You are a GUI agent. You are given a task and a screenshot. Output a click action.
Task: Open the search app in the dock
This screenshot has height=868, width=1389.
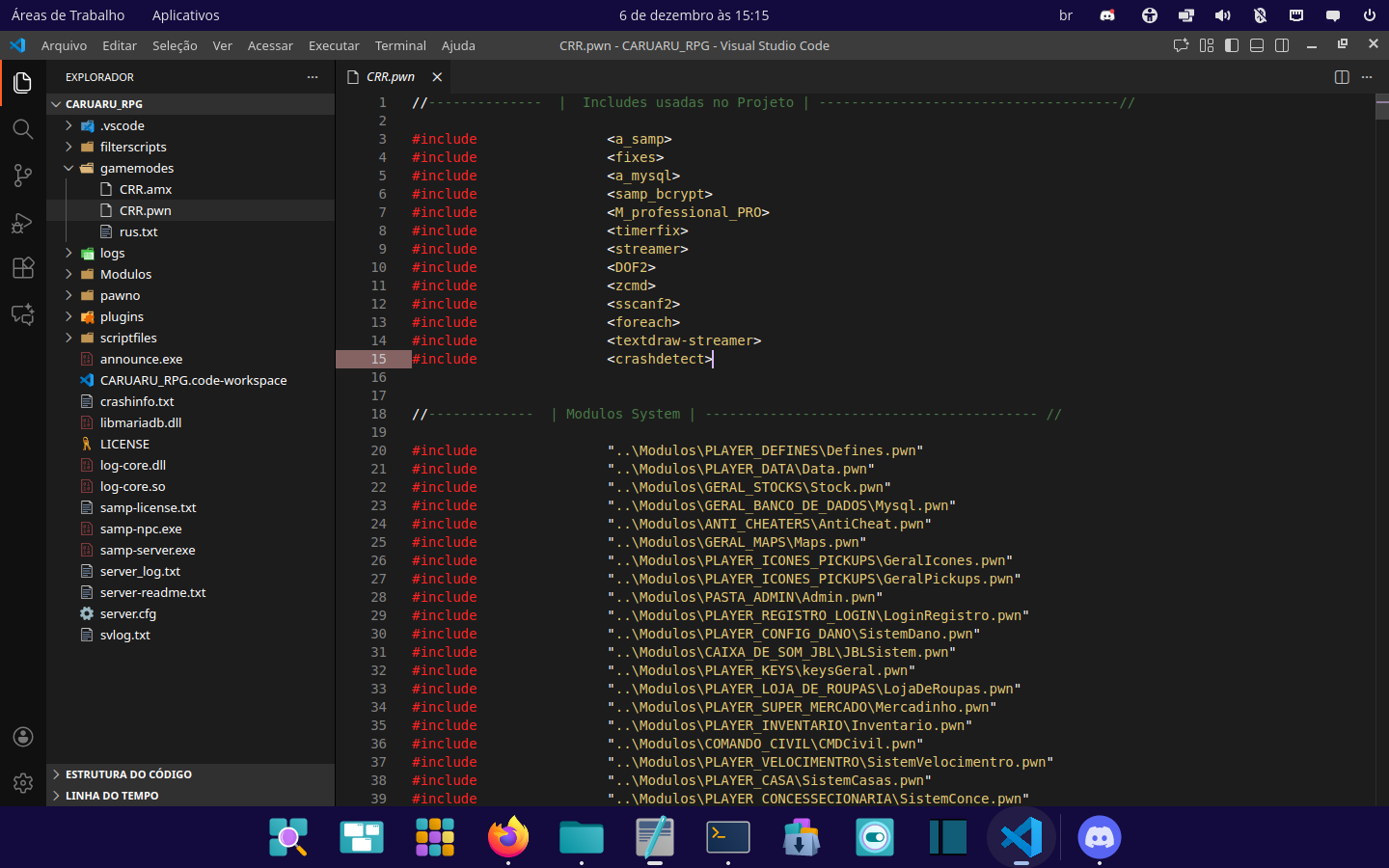pyautogui.click(x=288, y=836)
